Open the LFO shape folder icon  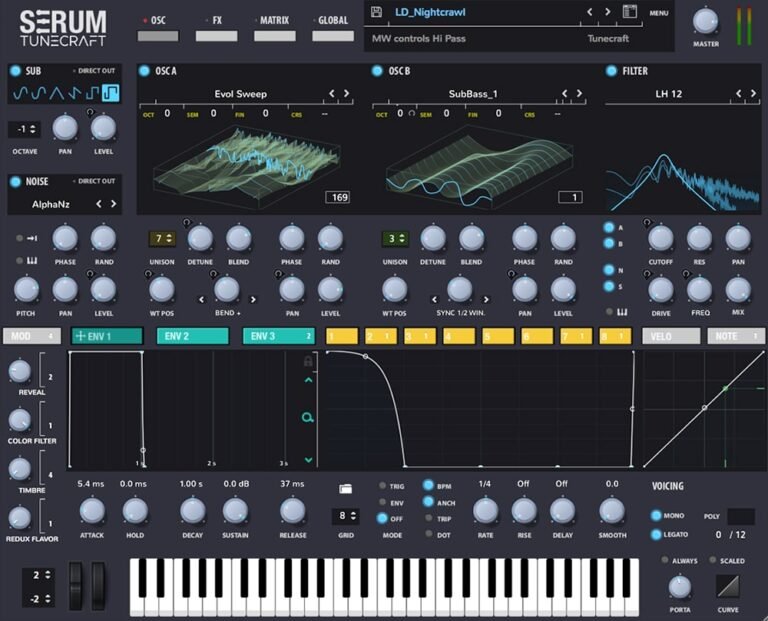[x=345, y=489]
